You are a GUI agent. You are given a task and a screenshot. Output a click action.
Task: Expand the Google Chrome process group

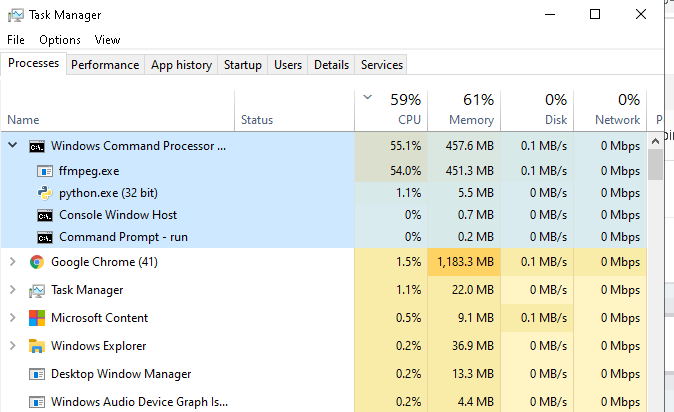(x=13, y=262)
